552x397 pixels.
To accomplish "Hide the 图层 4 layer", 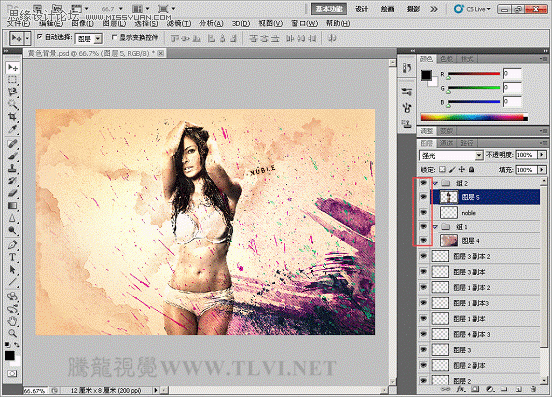I will [424, 241].
